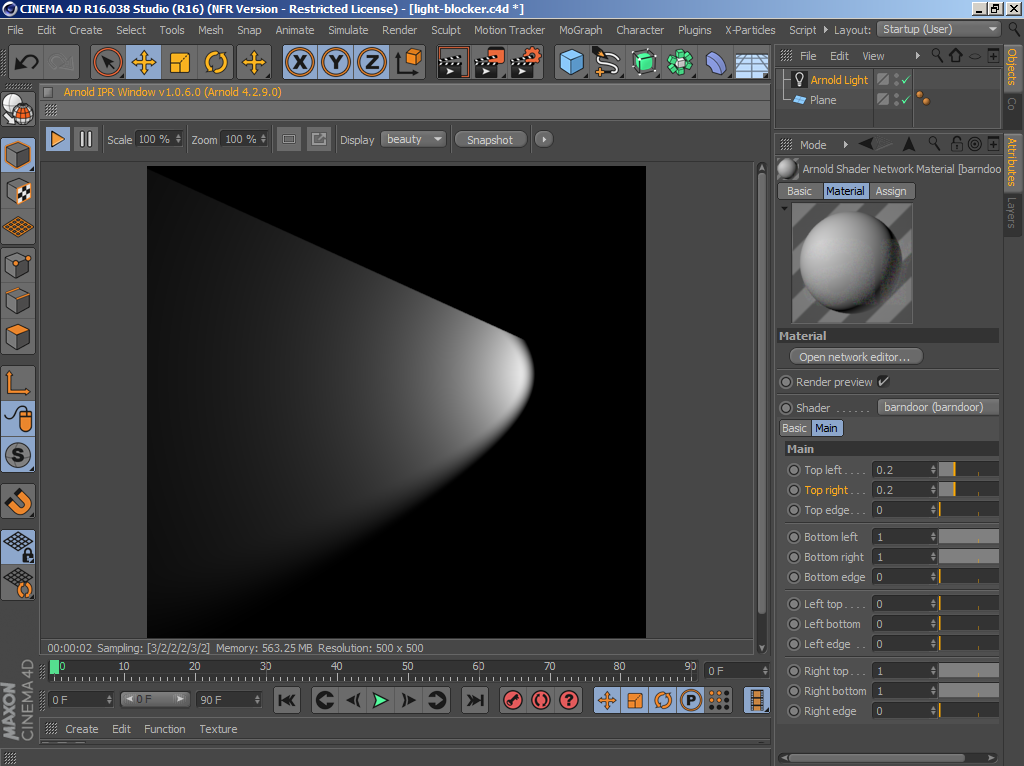
Task: Open the MoGraph menu
Action: [580, 30]
